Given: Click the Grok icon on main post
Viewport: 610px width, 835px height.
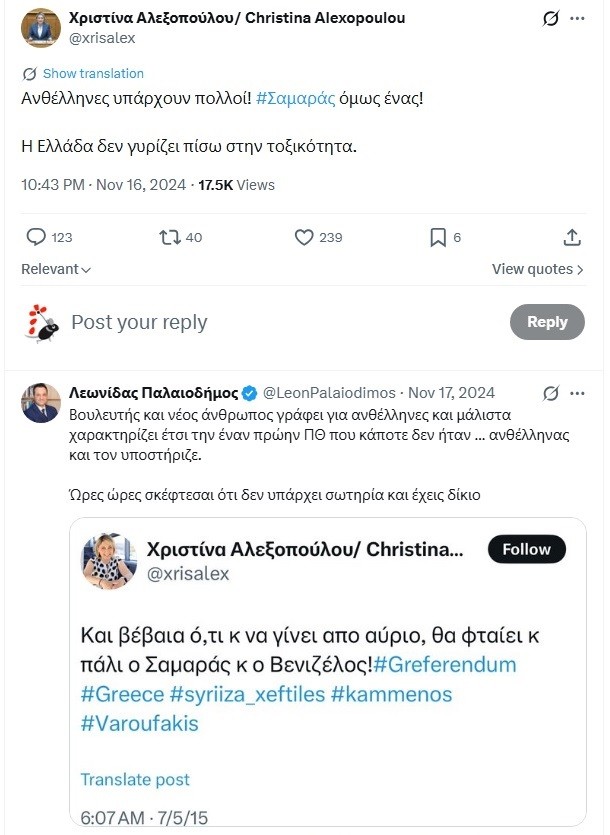Looking at the screenshot, I should (x=549, y=18).
